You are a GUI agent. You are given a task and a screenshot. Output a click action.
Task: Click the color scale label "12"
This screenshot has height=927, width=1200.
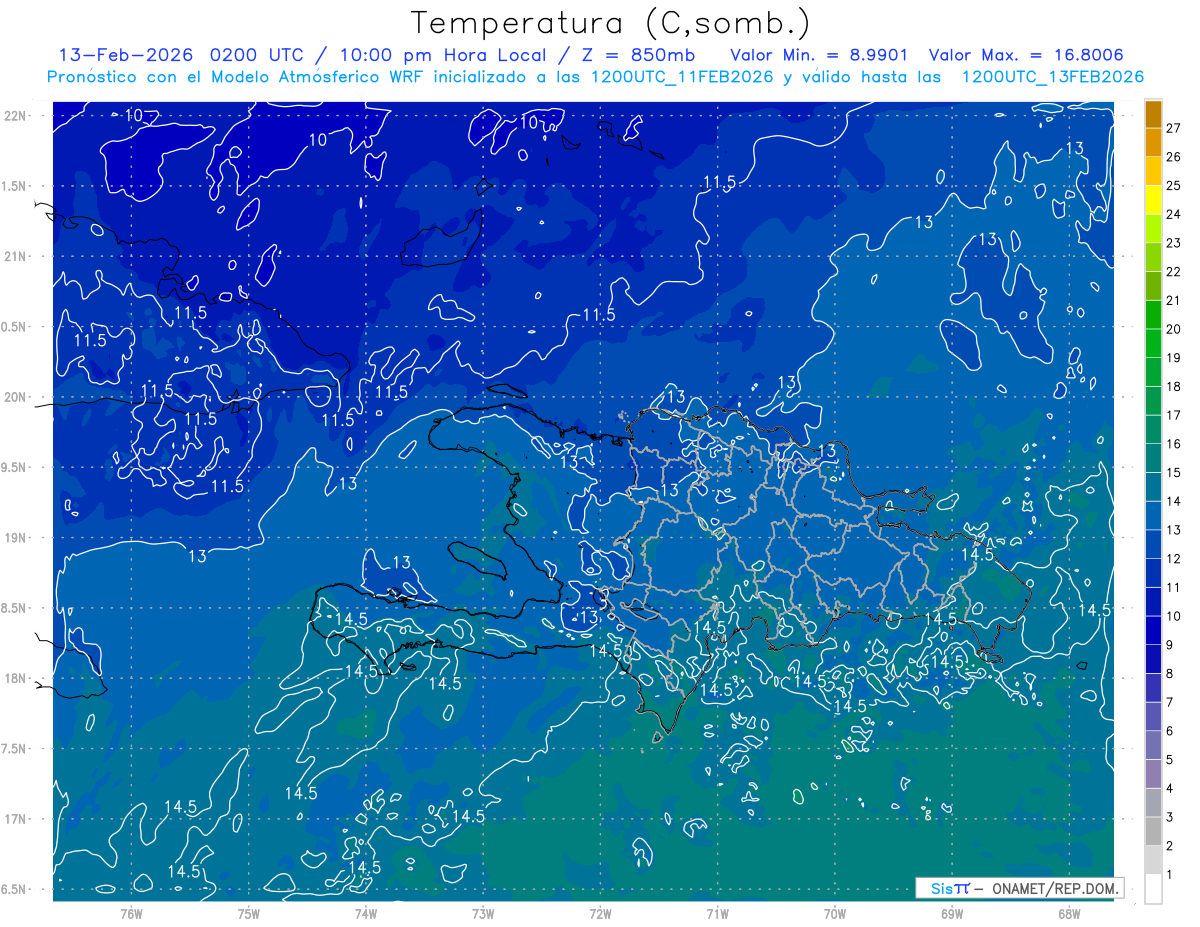(x=1174, y=559)
